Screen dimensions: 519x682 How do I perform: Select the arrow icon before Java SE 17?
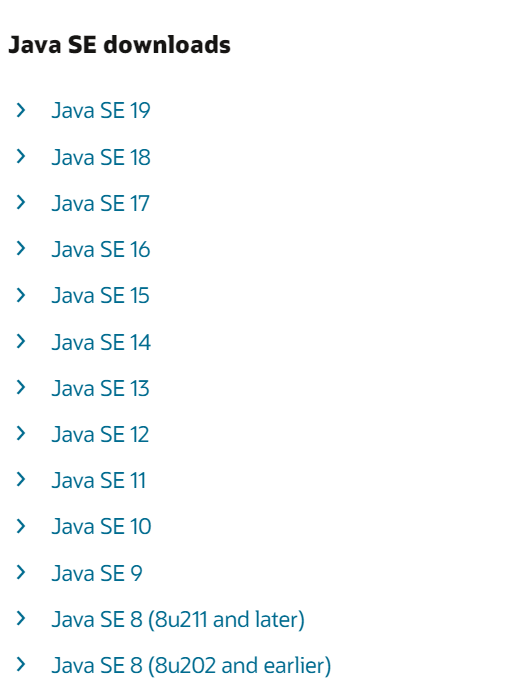click(21, 202)
